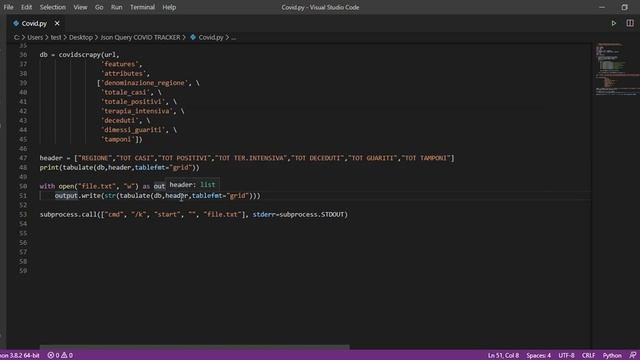Click the minimap code overview
The width and height of the screenshot is (640, 360).
pyautogui.click(x=616, y=69)
